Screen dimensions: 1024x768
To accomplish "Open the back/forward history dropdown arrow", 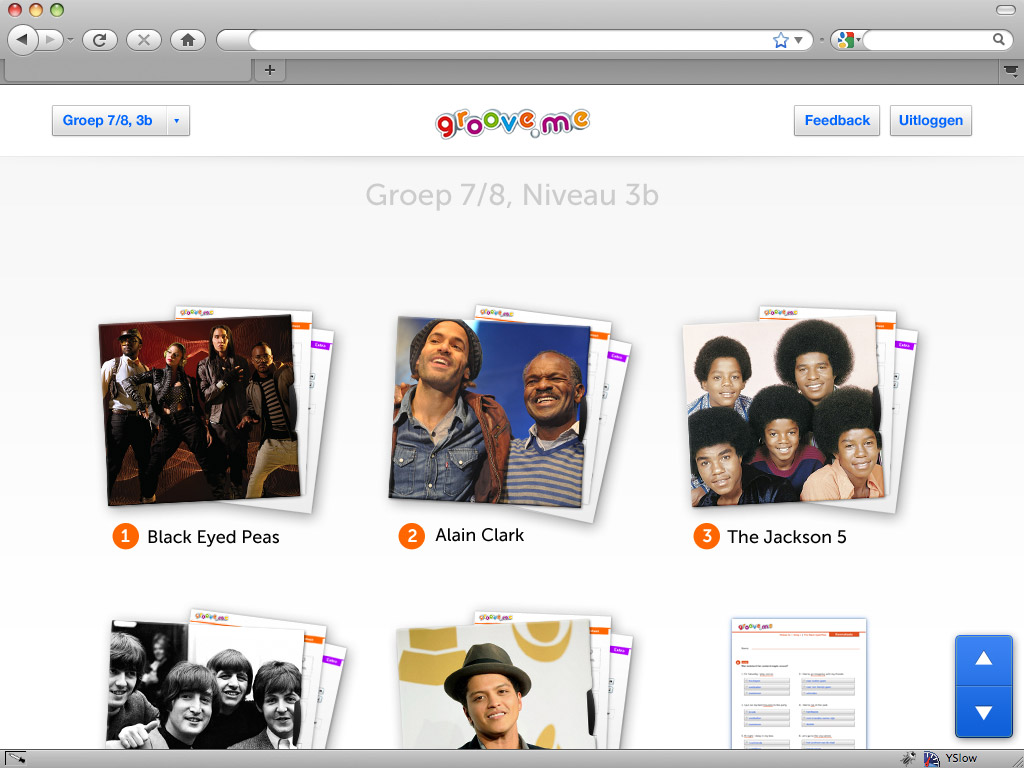I will pyautogui.click(x=70, y=40).
